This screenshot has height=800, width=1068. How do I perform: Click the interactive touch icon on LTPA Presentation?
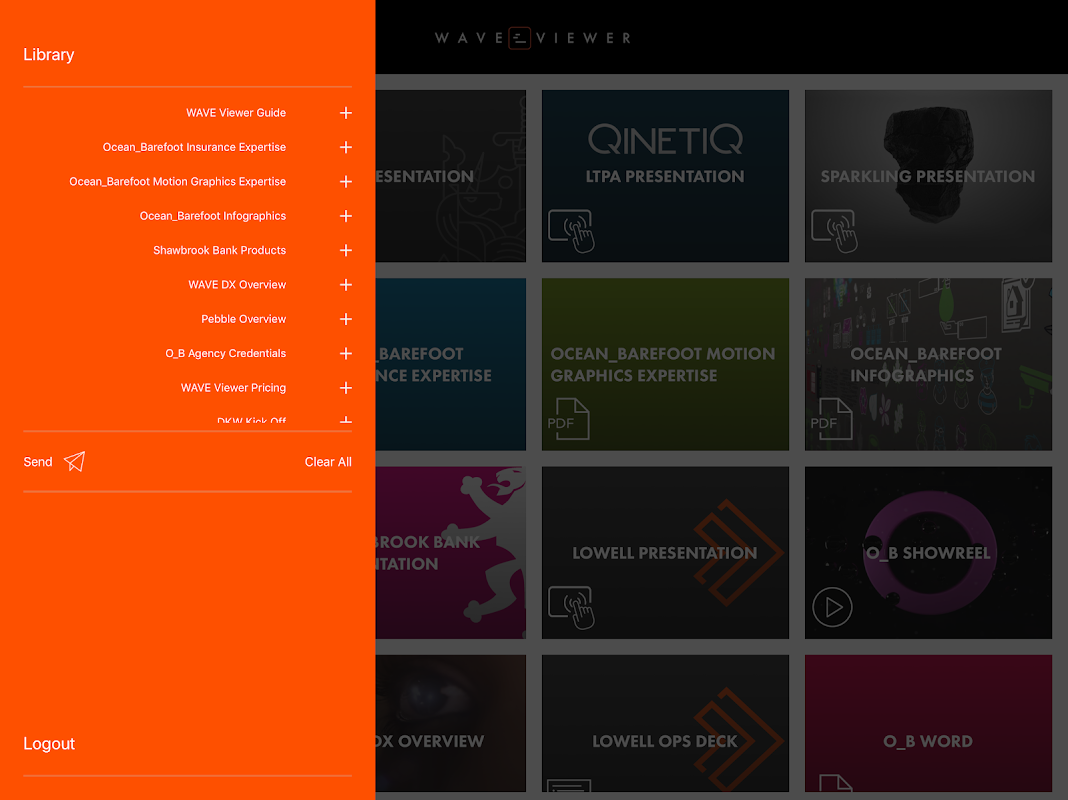click(571, 231)
